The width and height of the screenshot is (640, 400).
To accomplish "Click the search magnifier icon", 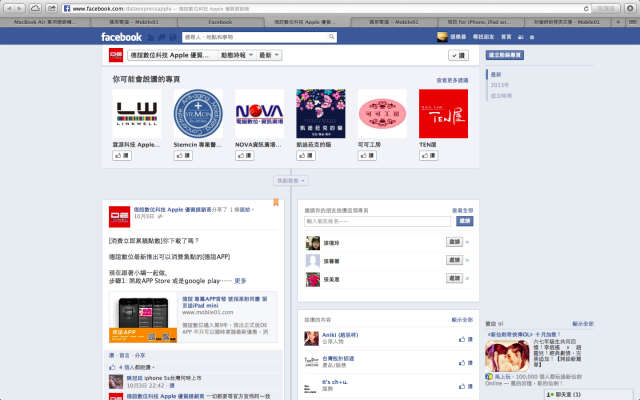I will tap(331, 37).
